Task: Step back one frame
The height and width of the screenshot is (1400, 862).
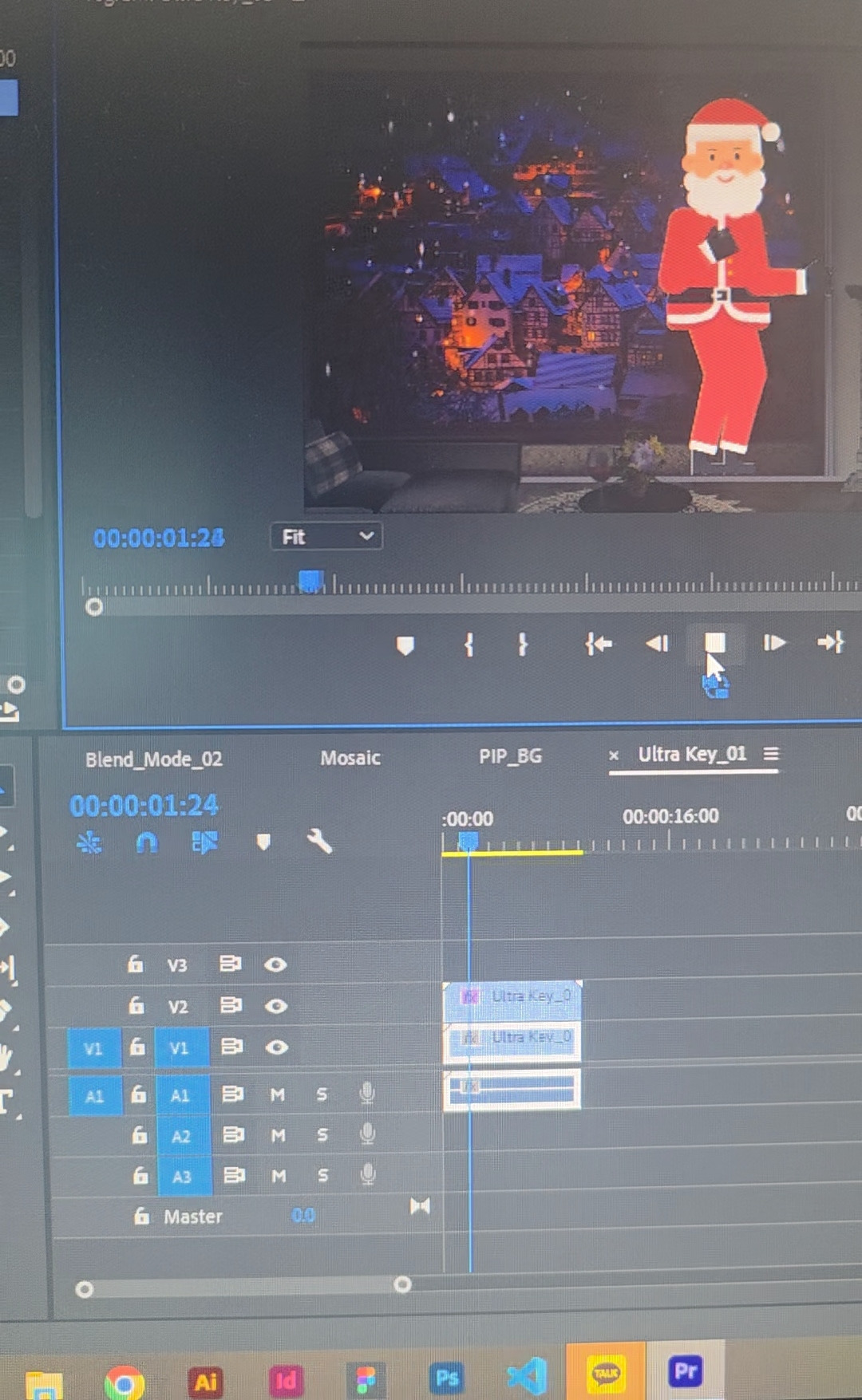Action: point(657,643)
